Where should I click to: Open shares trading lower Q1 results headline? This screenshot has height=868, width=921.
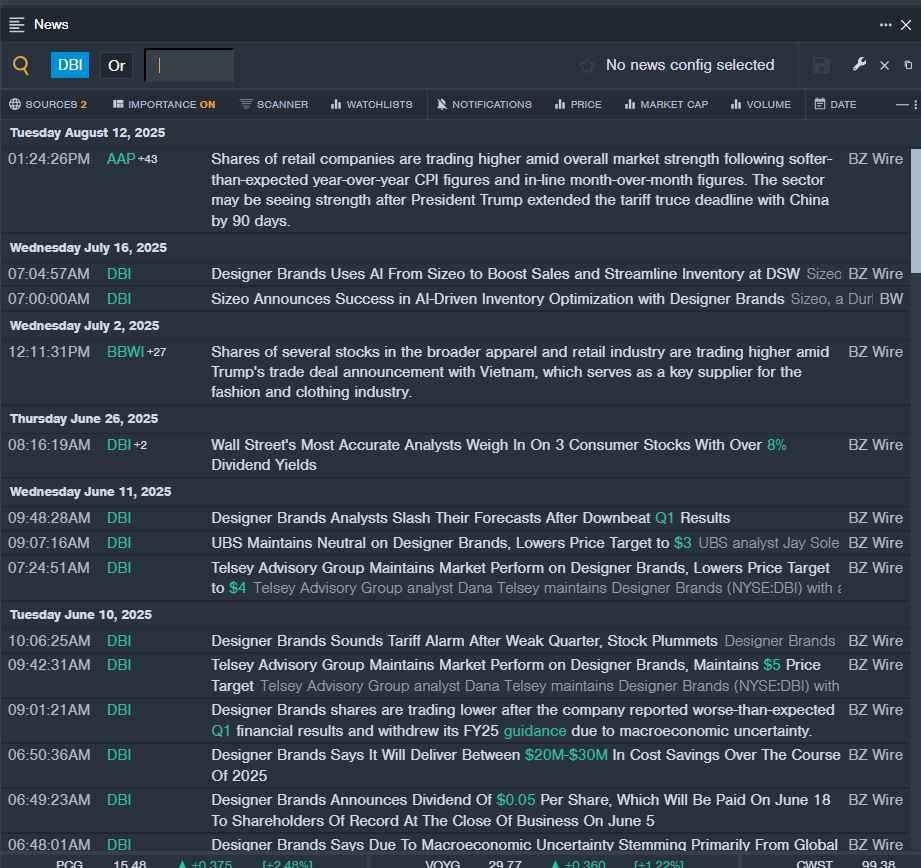click(x=523, y=720)
